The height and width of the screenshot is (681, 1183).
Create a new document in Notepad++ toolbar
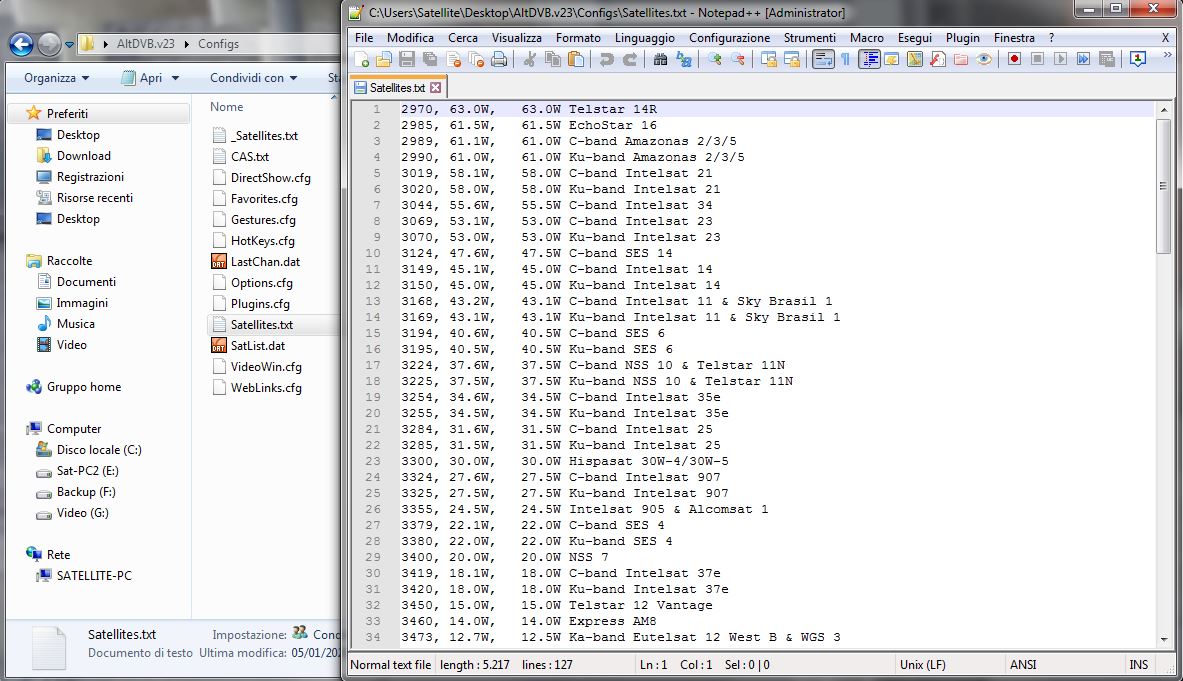click(361, 60)
